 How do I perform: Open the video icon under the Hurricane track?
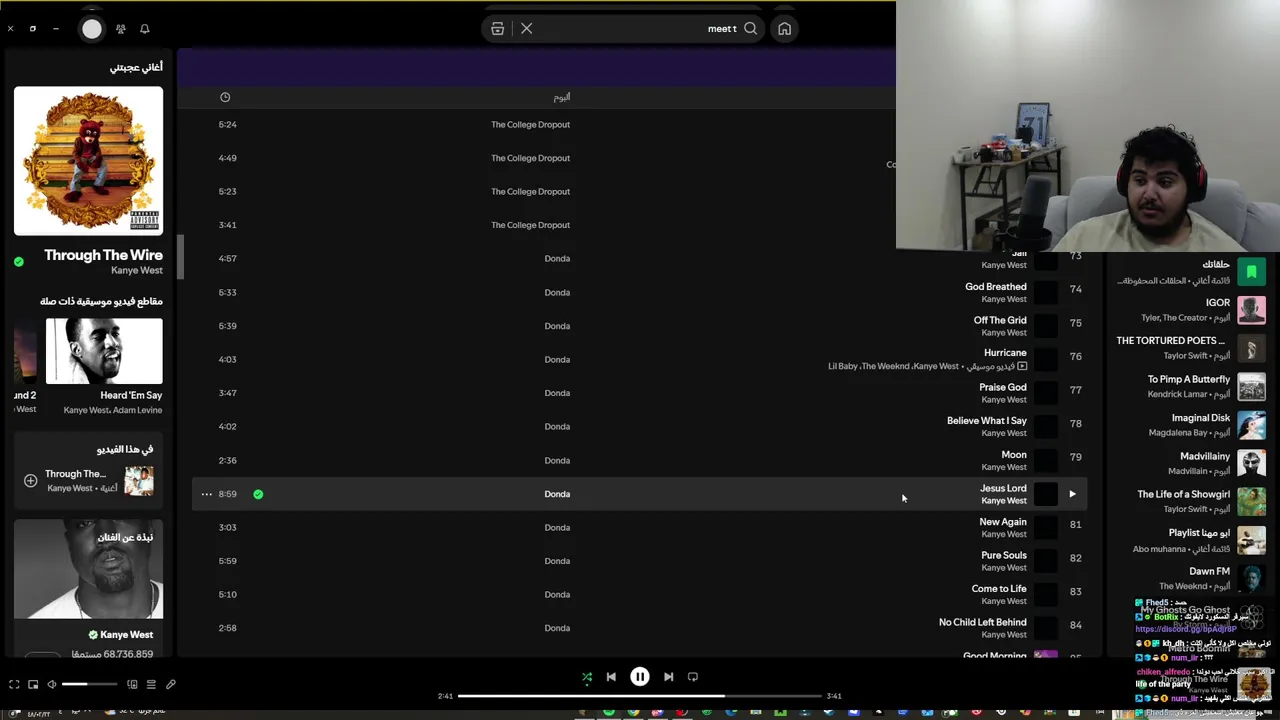[1021, 367]
